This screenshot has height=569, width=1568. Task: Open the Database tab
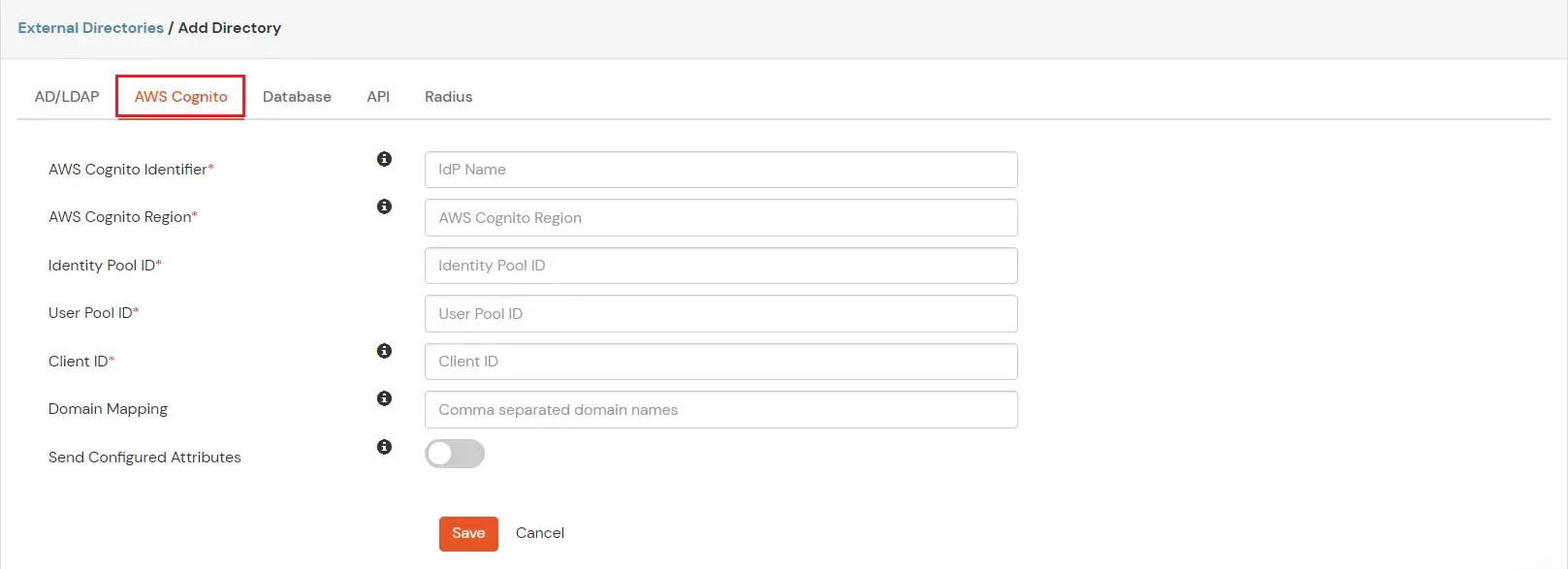[x=297, y=97]
